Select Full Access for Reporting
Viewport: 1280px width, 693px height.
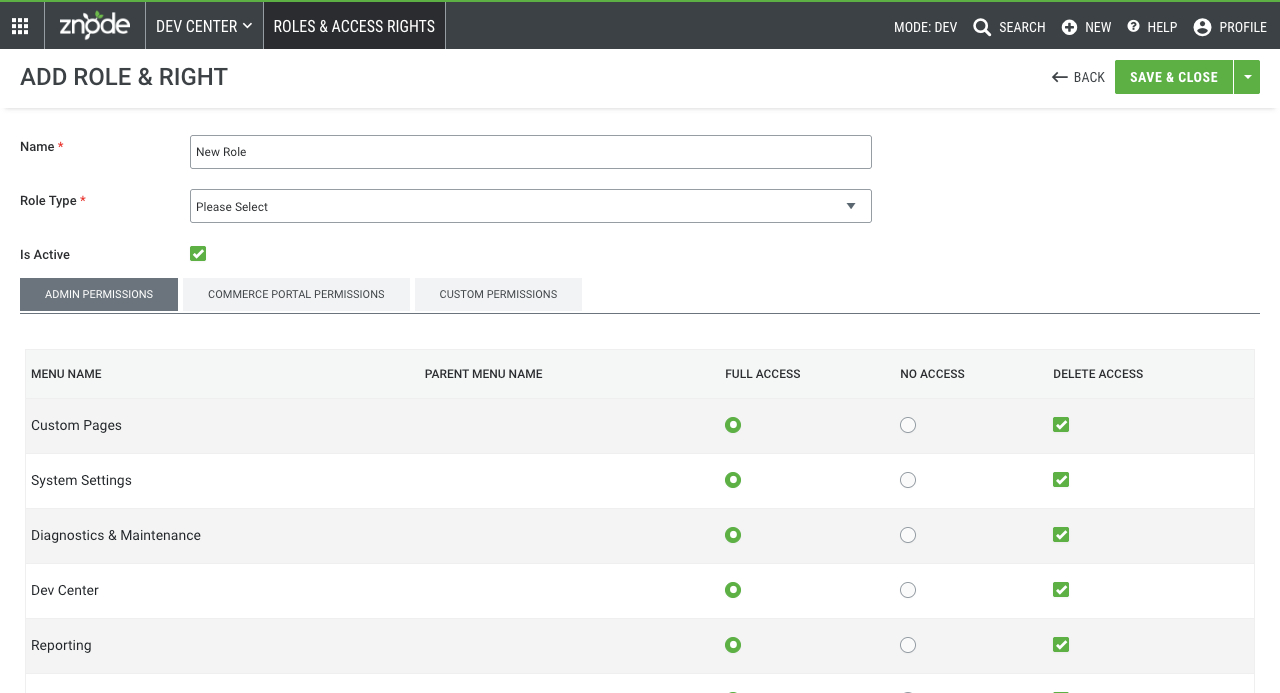coord(733,645)
